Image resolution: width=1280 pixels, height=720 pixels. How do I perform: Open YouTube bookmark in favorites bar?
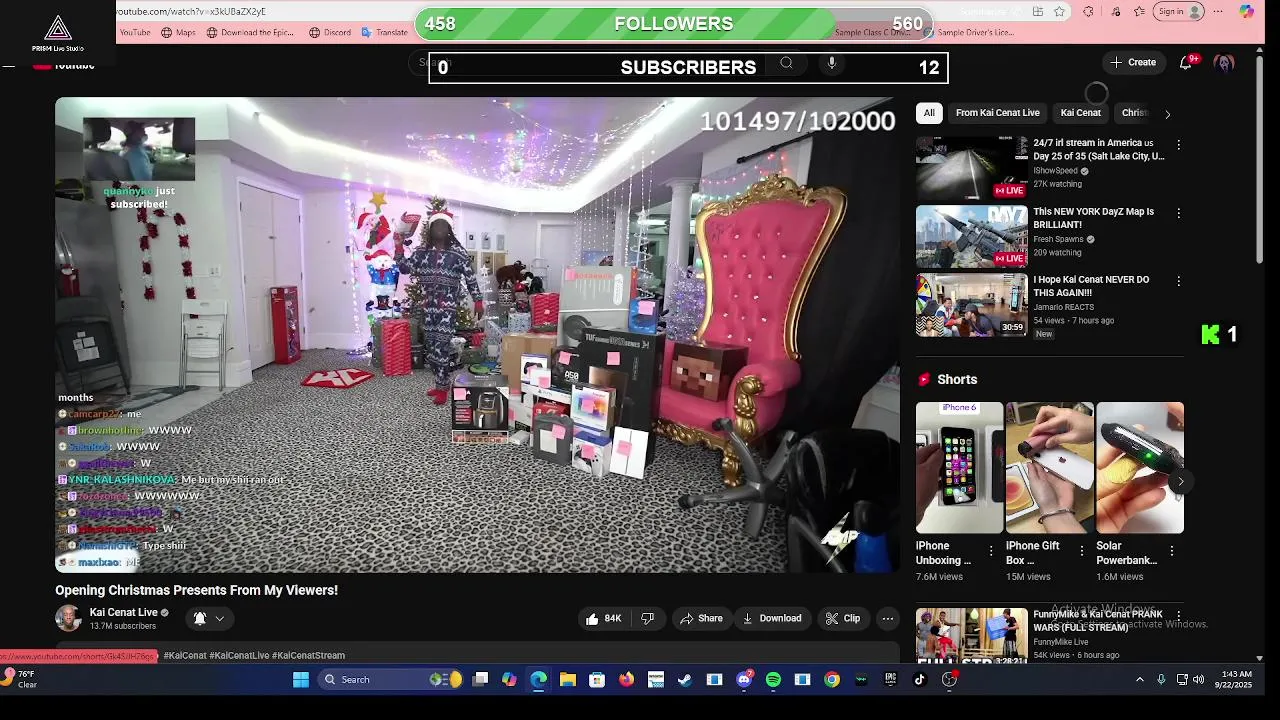tap(135, 32)
